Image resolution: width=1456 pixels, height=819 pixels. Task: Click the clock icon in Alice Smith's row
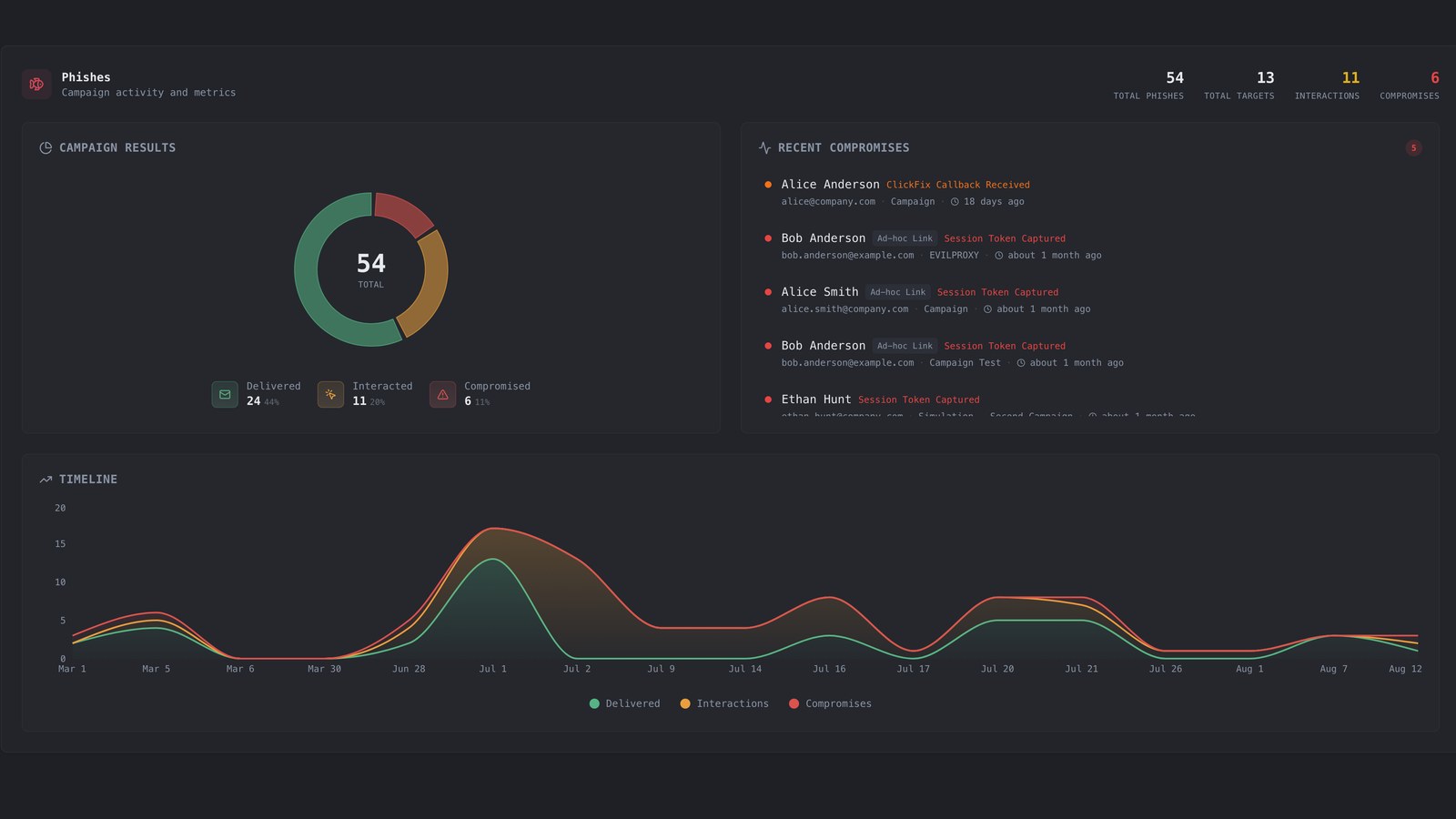tap(987, 309)
